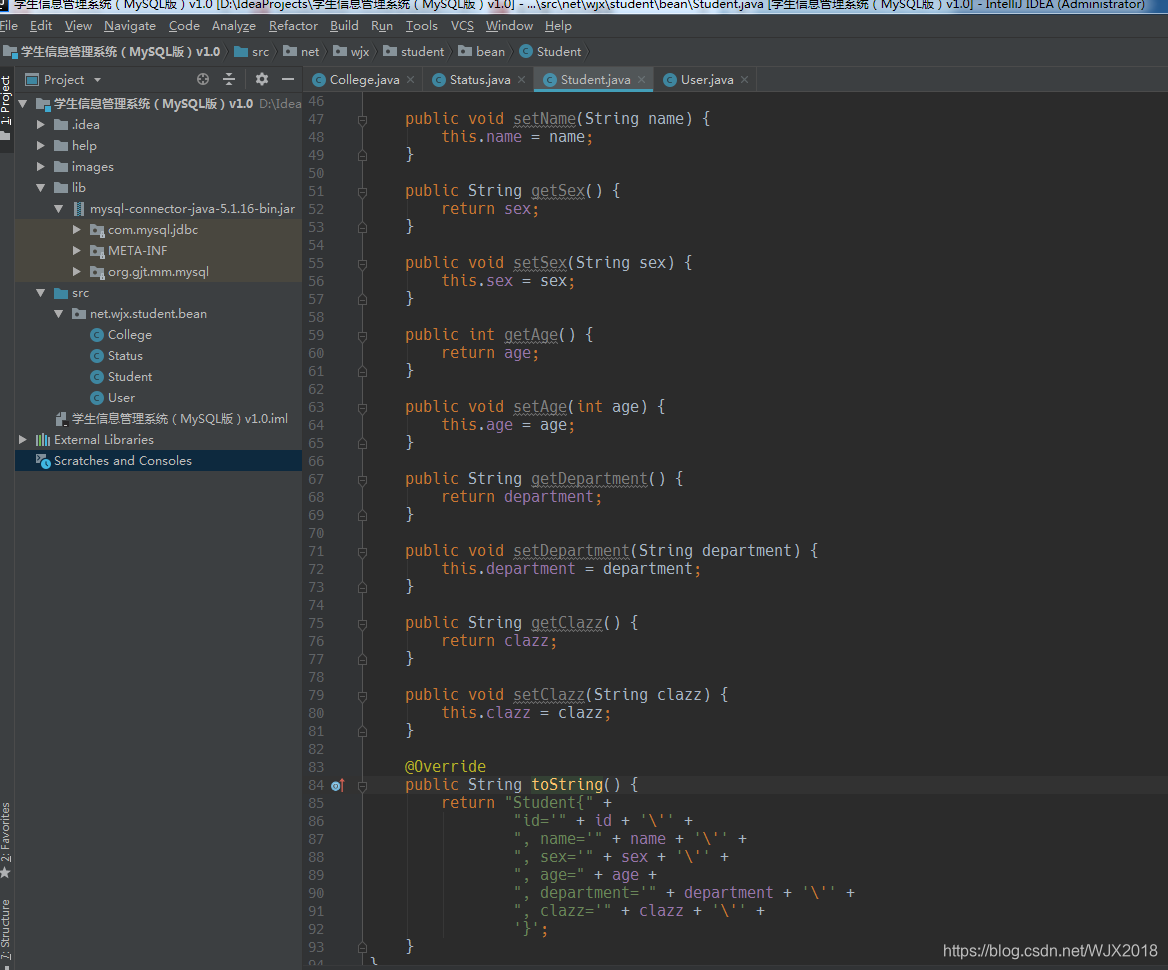Click the External Libraries icon
This screenshot has height=970, width=1168.
[x=43, y=440]
